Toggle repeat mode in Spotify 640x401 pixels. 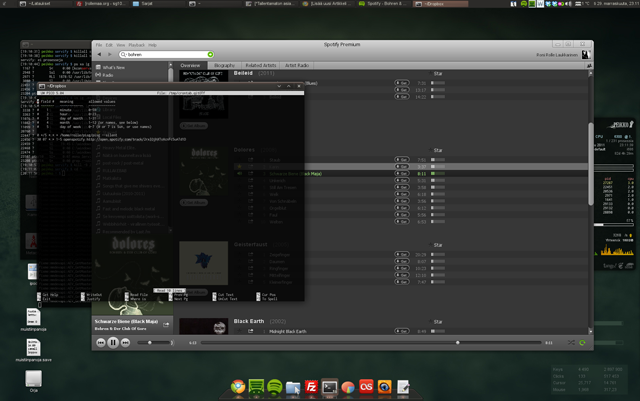point(582,343)
